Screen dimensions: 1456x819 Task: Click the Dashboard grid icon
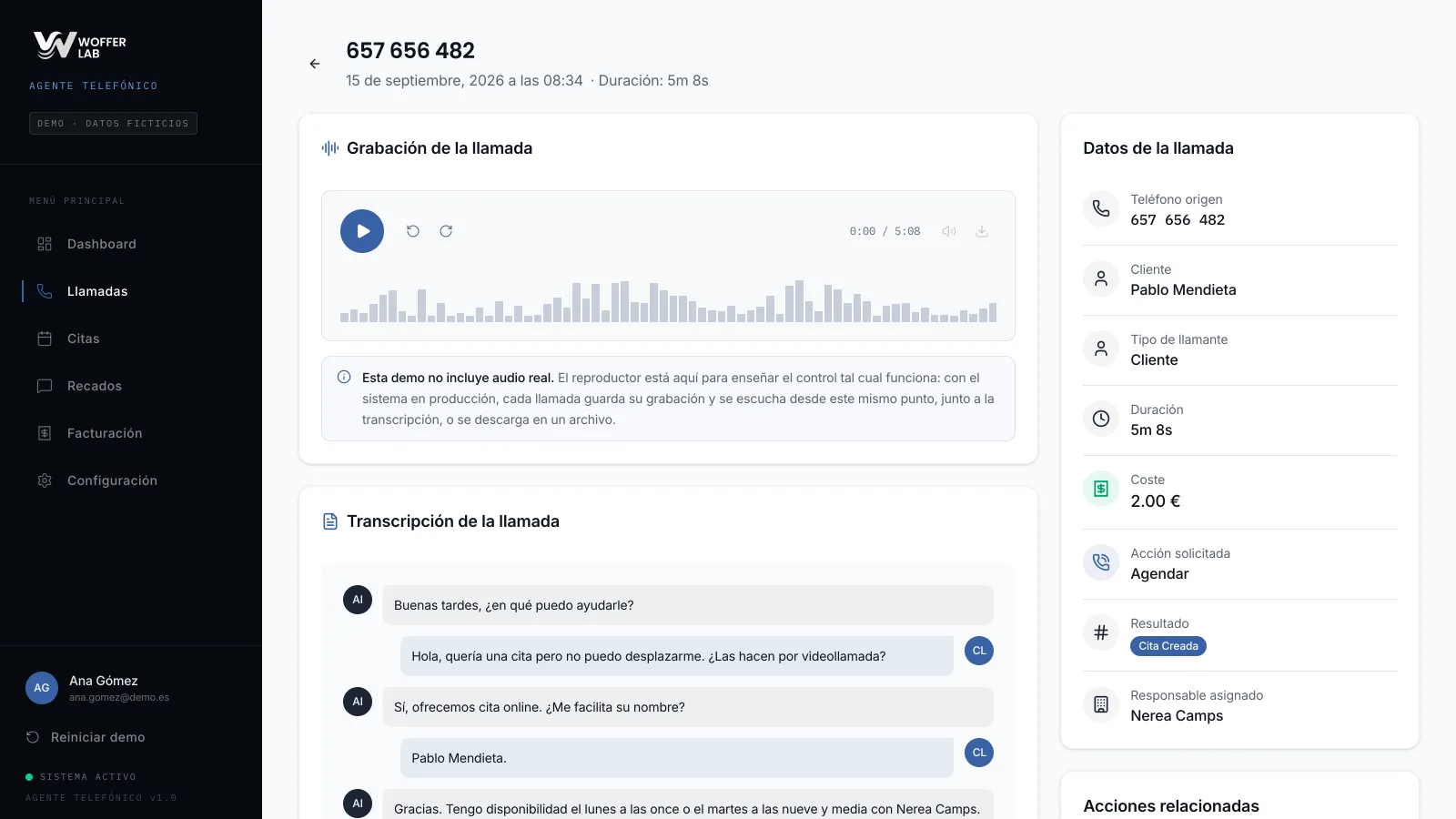coord(45,244)
